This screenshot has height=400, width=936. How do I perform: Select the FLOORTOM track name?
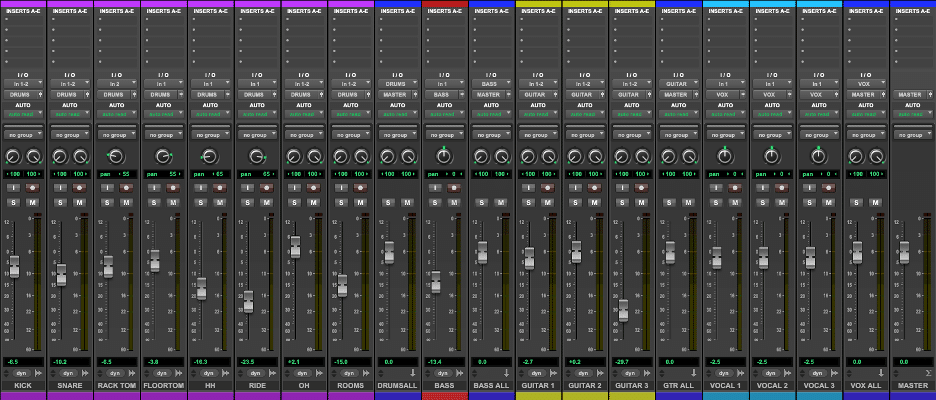point(164,385)
